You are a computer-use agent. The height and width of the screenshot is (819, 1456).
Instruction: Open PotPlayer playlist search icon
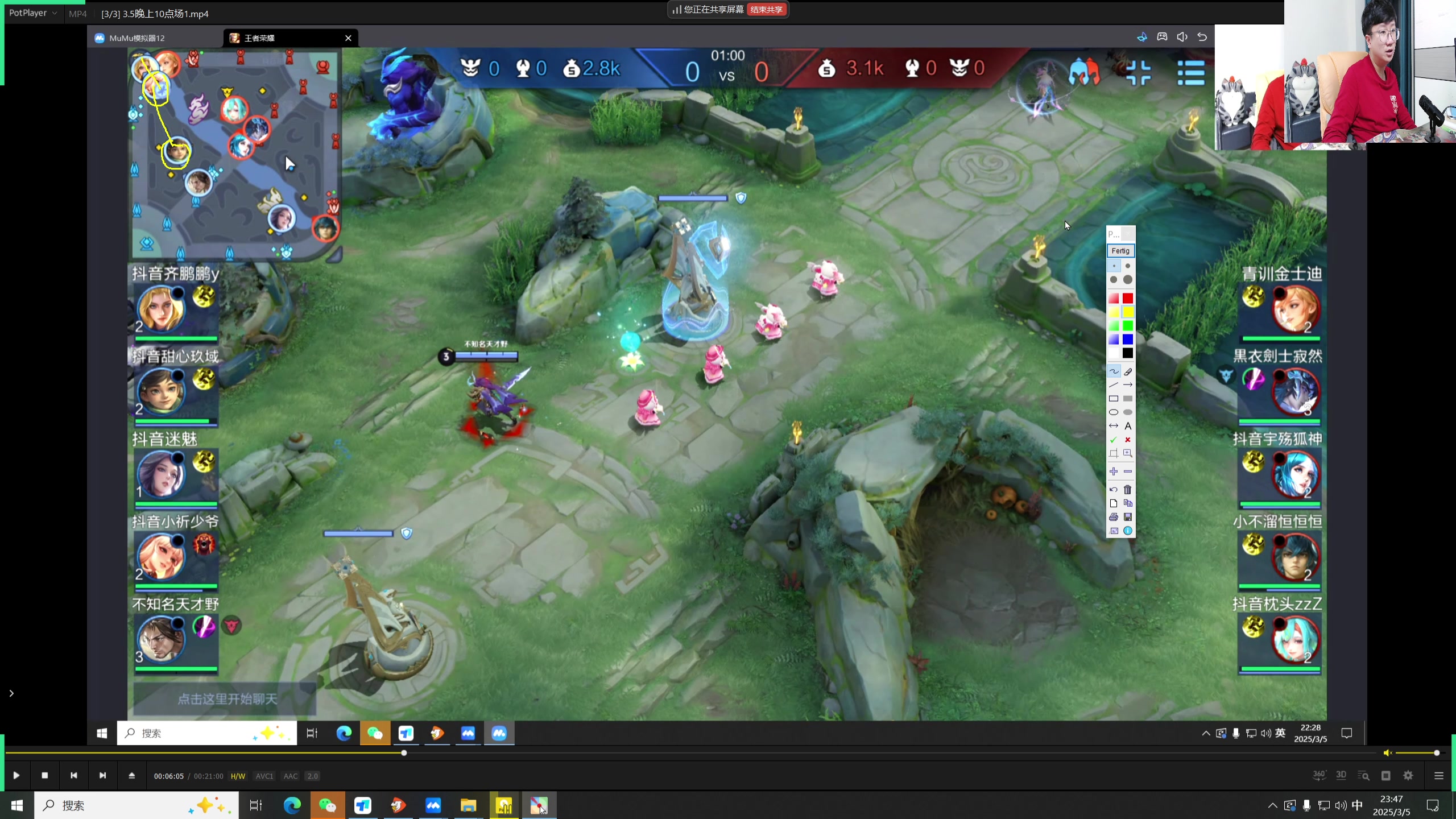[1363, 776]
